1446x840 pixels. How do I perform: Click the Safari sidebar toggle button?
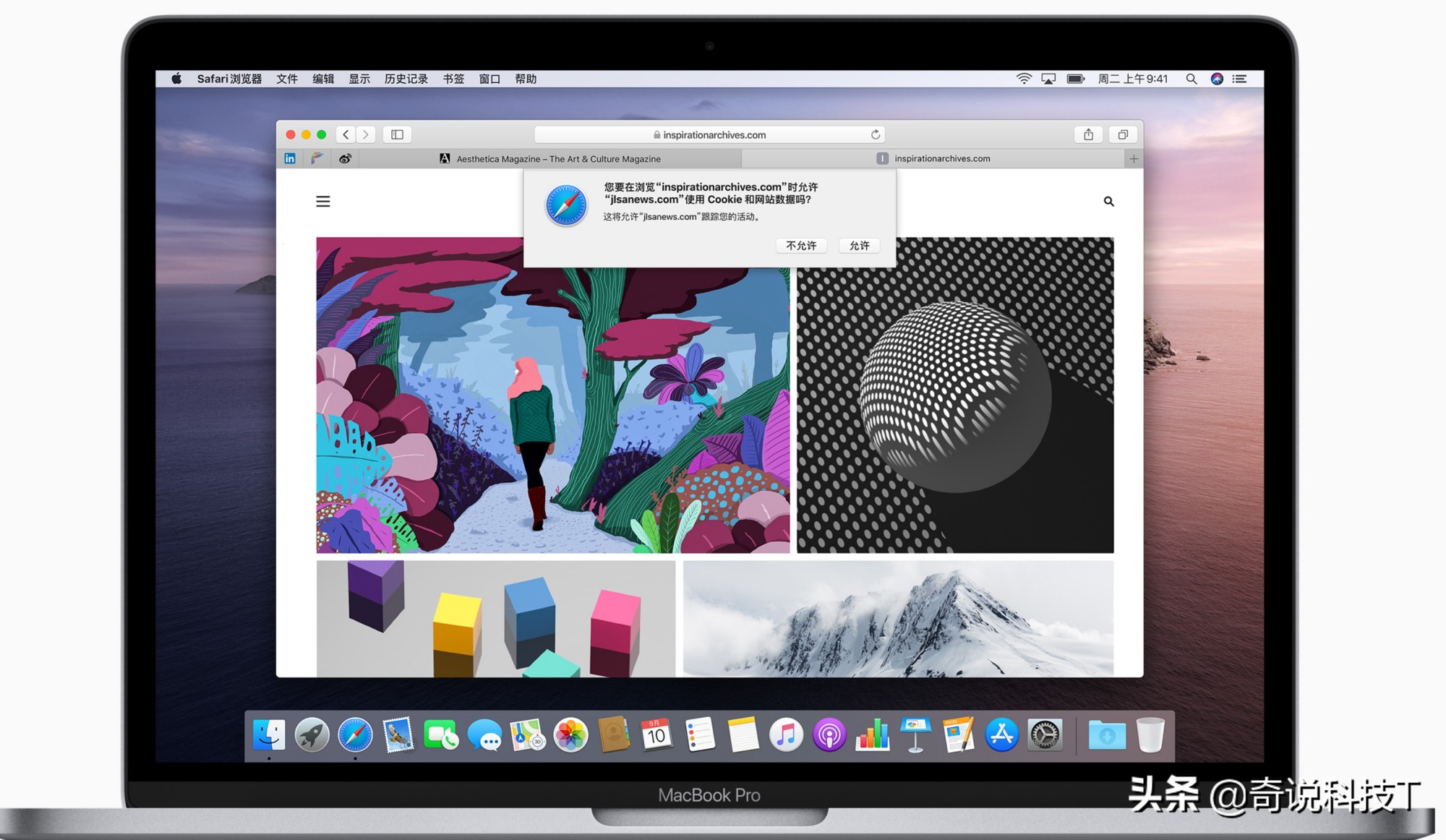click(397, 134)
